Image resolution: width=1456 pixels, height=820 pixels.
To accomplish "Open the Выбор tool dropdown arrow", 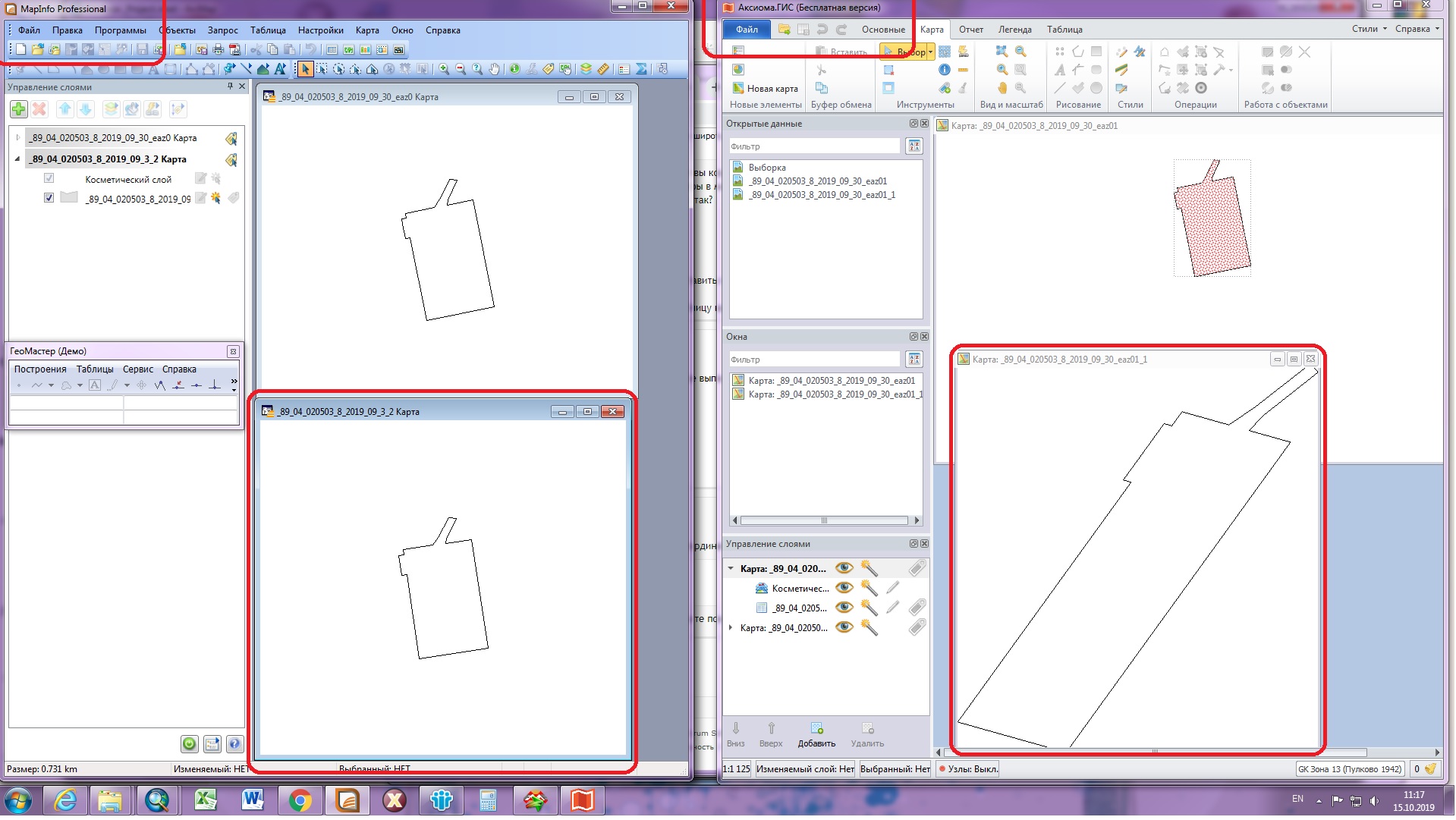I will [931, 52].
